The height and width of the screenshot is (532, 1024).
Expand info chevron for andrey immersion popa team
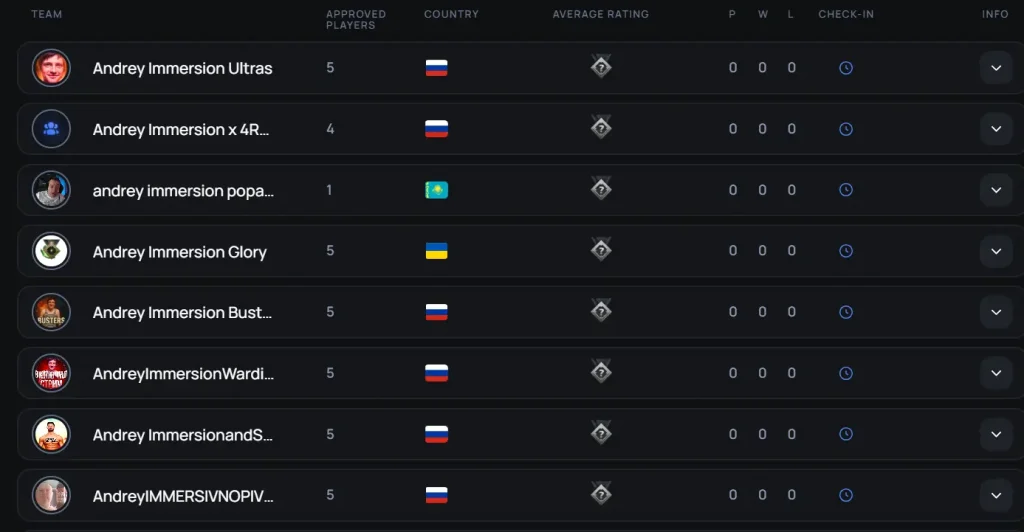click(996, 190)
